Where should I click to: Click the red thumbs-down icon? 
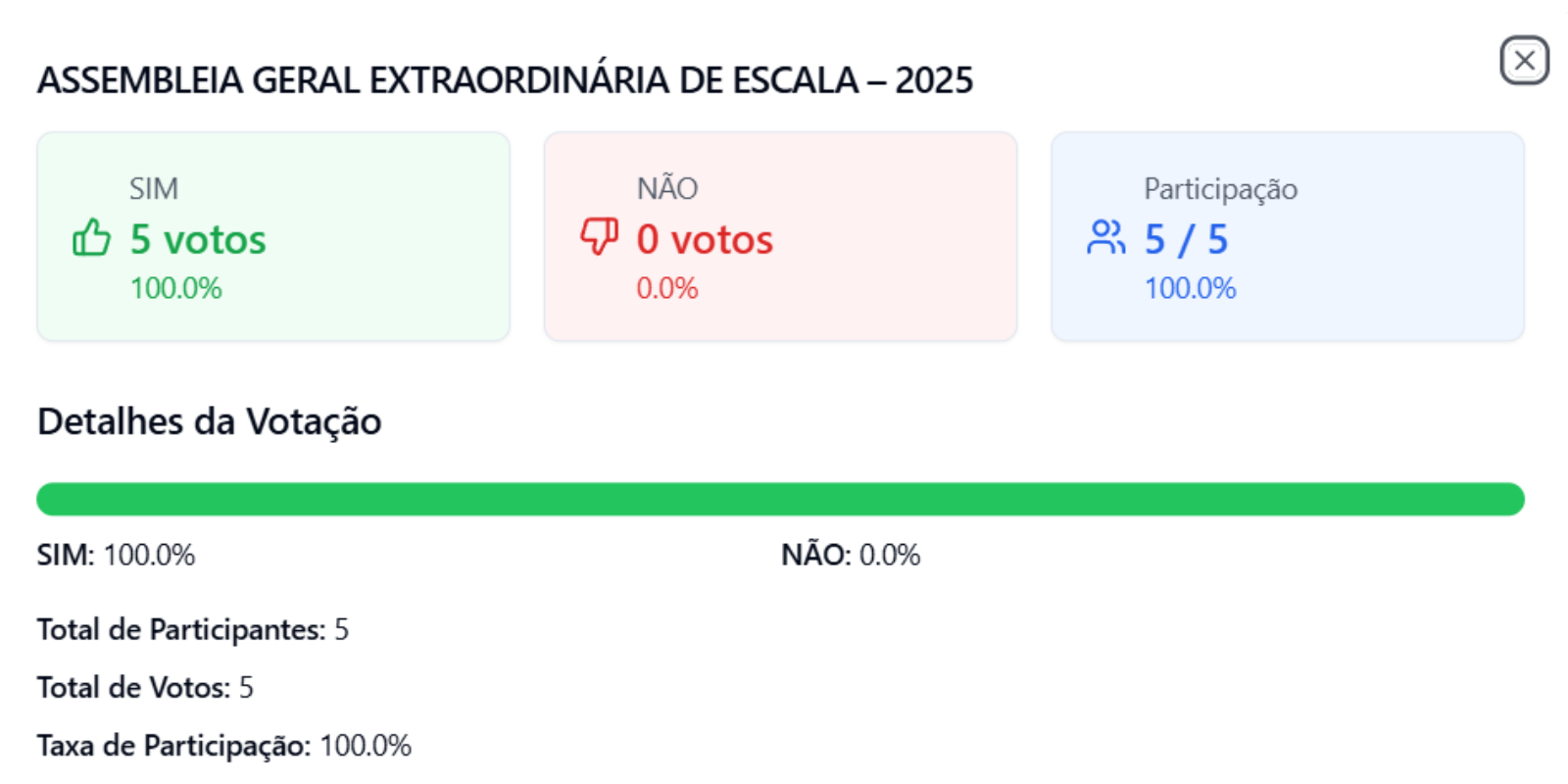[599, 237]
